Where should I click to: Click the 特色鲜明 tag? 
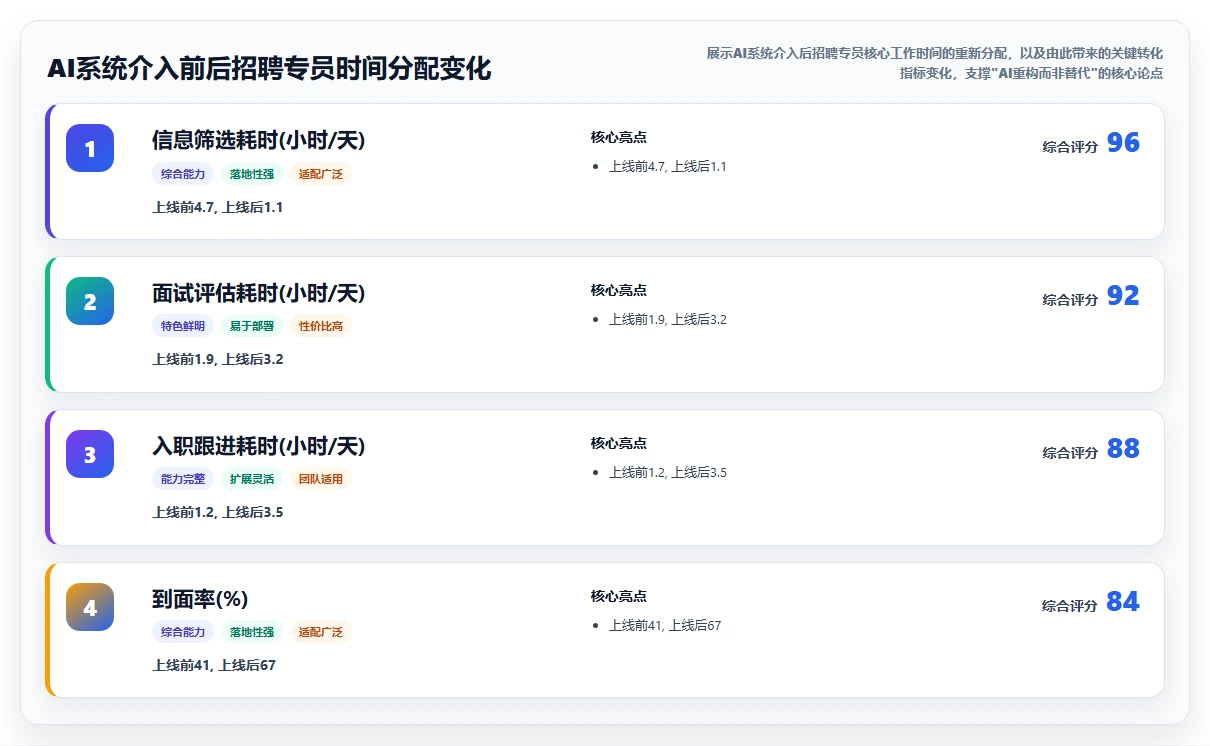[x=183, y=326]
